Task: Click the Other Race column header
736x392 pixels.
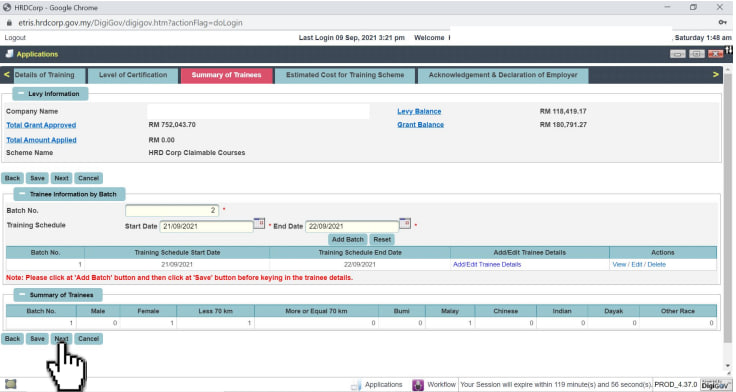Action: point(677,311)
